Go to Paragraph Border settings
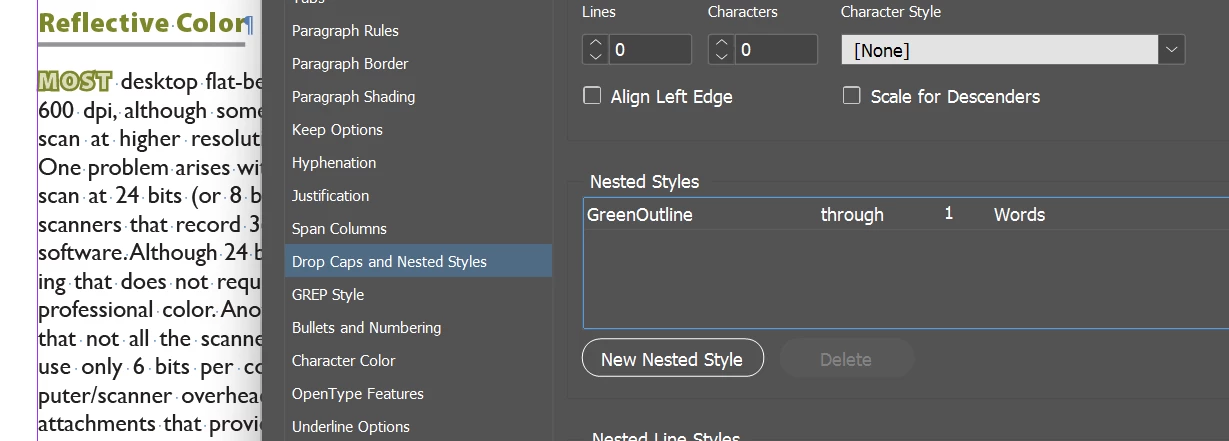The height and width of the screenshot is (441, 1229). [x=350, y=64]
